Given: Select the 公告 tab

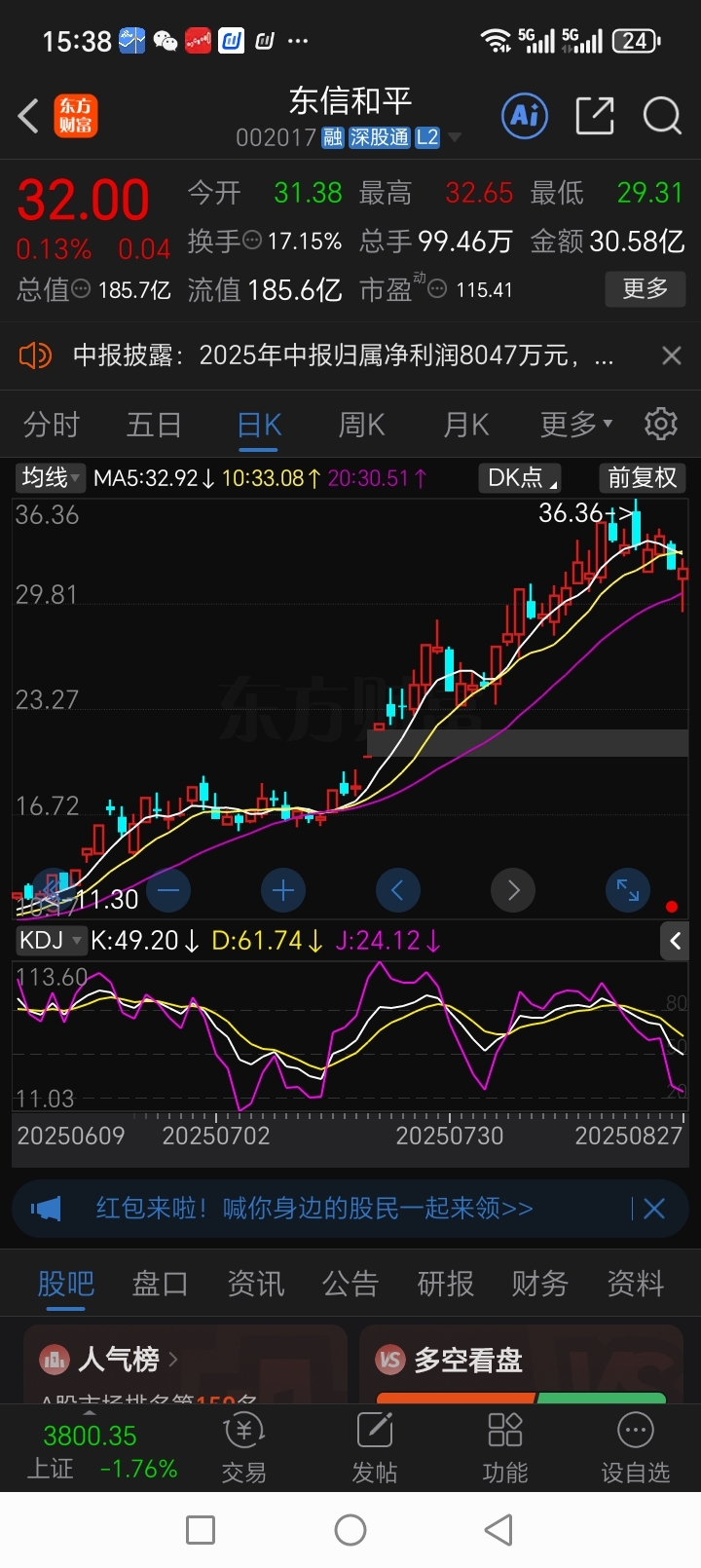Looking at the screenshot, I should (350, 1284).
